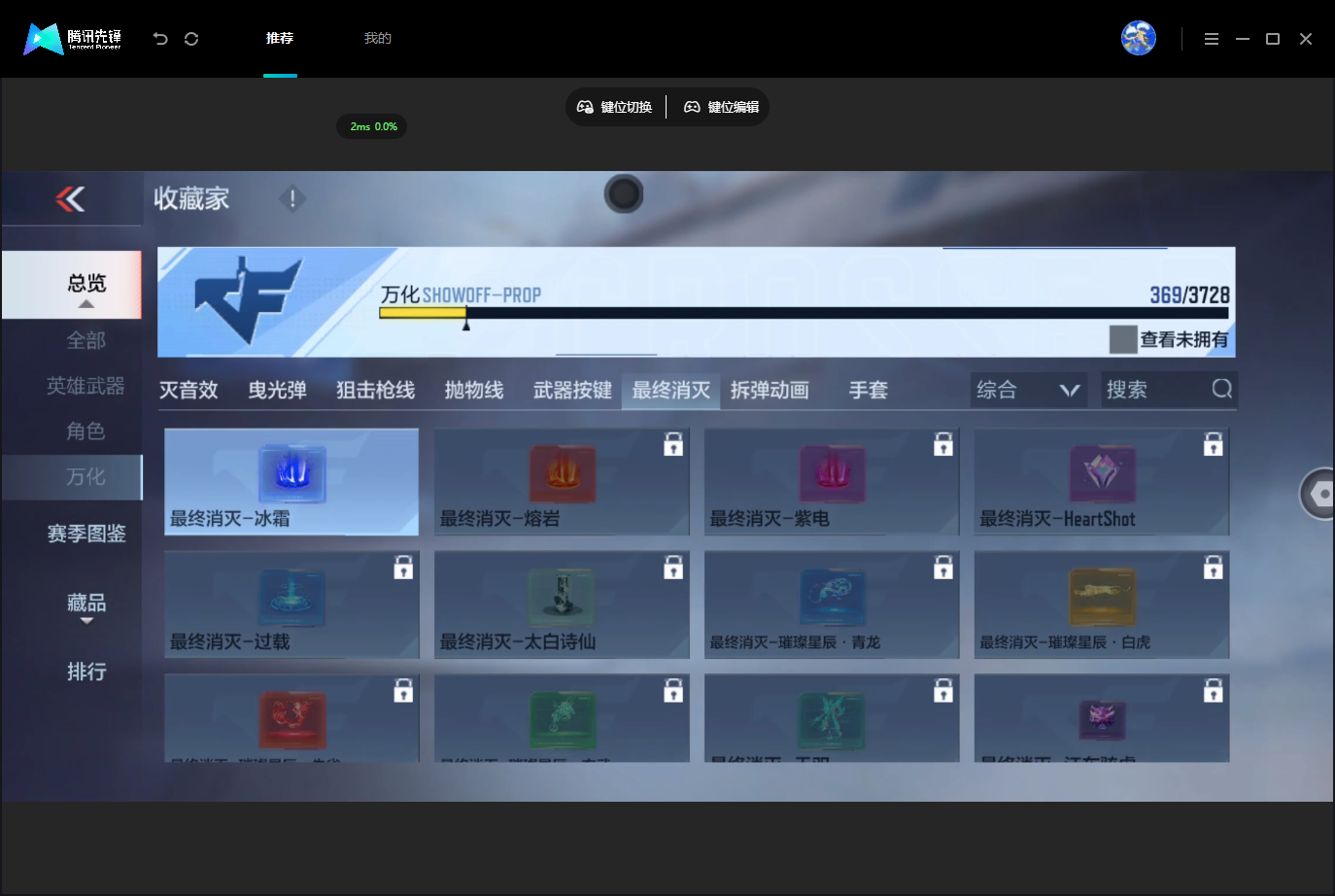Open 万化 in the sidebar
1335x896 pixels.
(x=73, y=477)
